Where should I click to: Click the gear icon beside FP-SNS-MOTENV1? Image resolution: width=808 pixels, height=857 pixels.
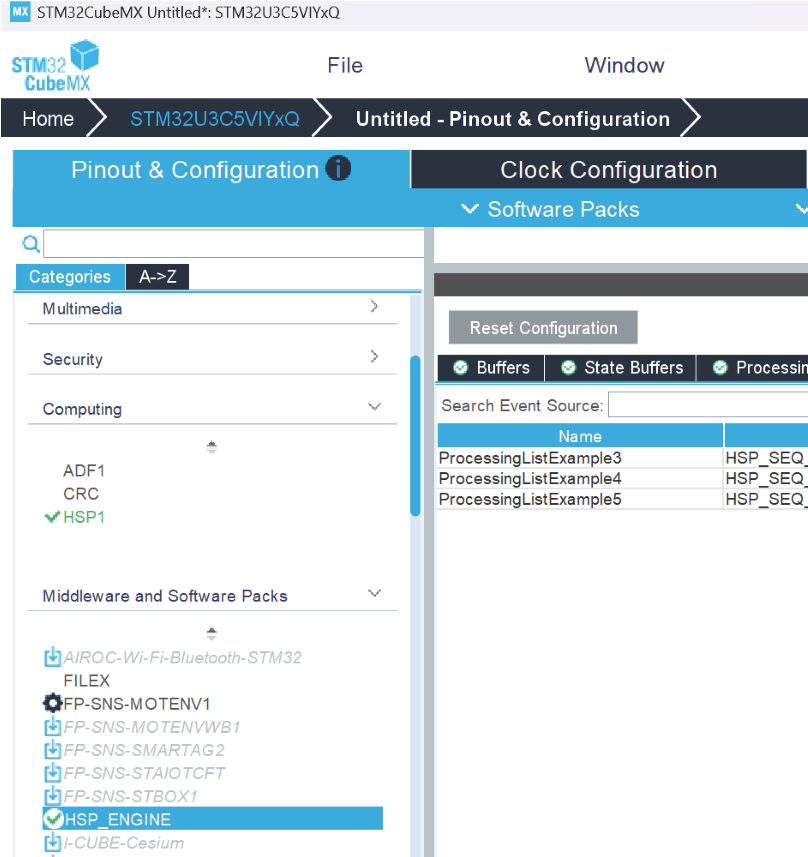click(52, 703)
